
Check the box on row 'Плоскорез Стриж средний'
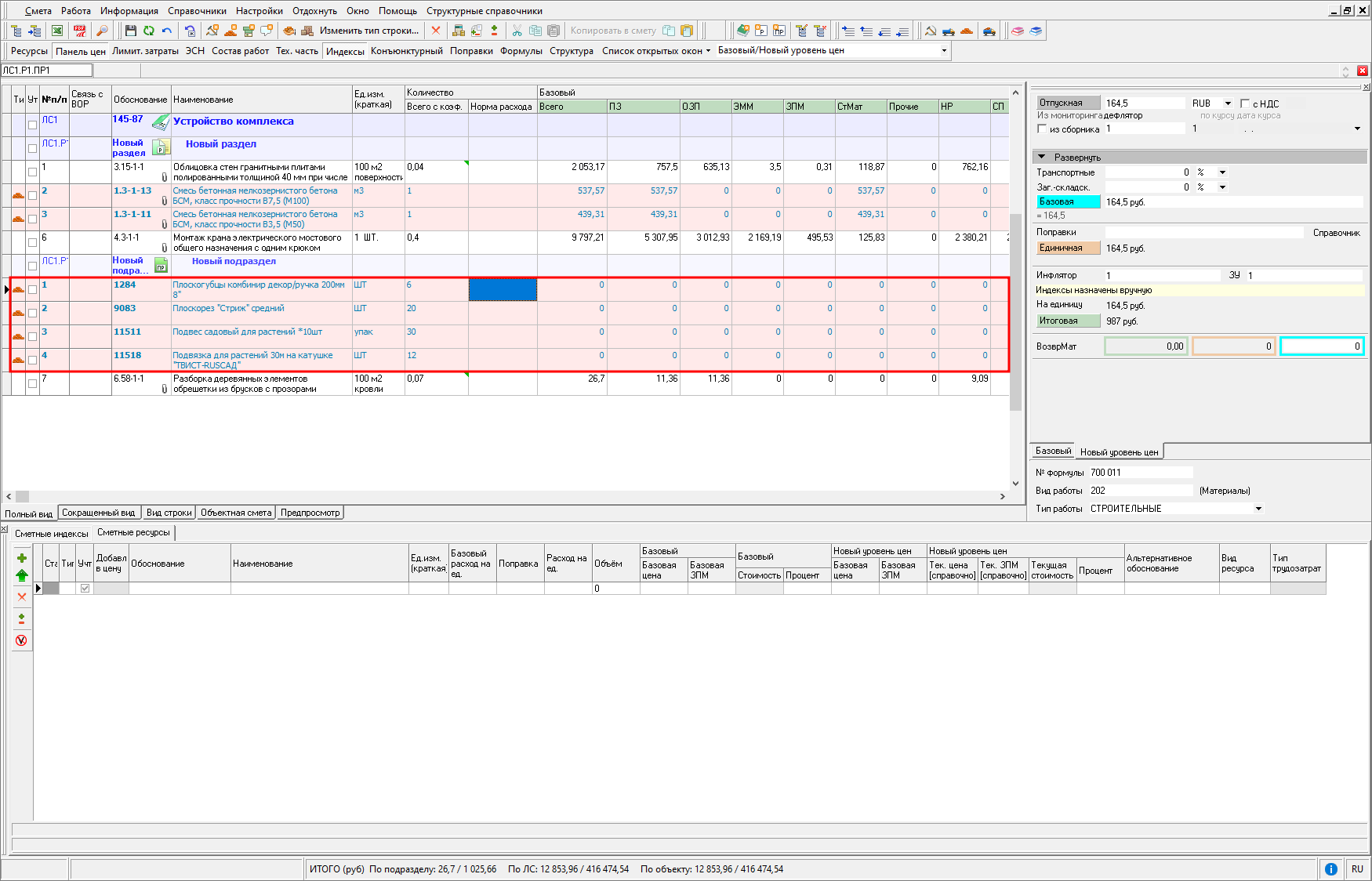click(x=32, y=313)
